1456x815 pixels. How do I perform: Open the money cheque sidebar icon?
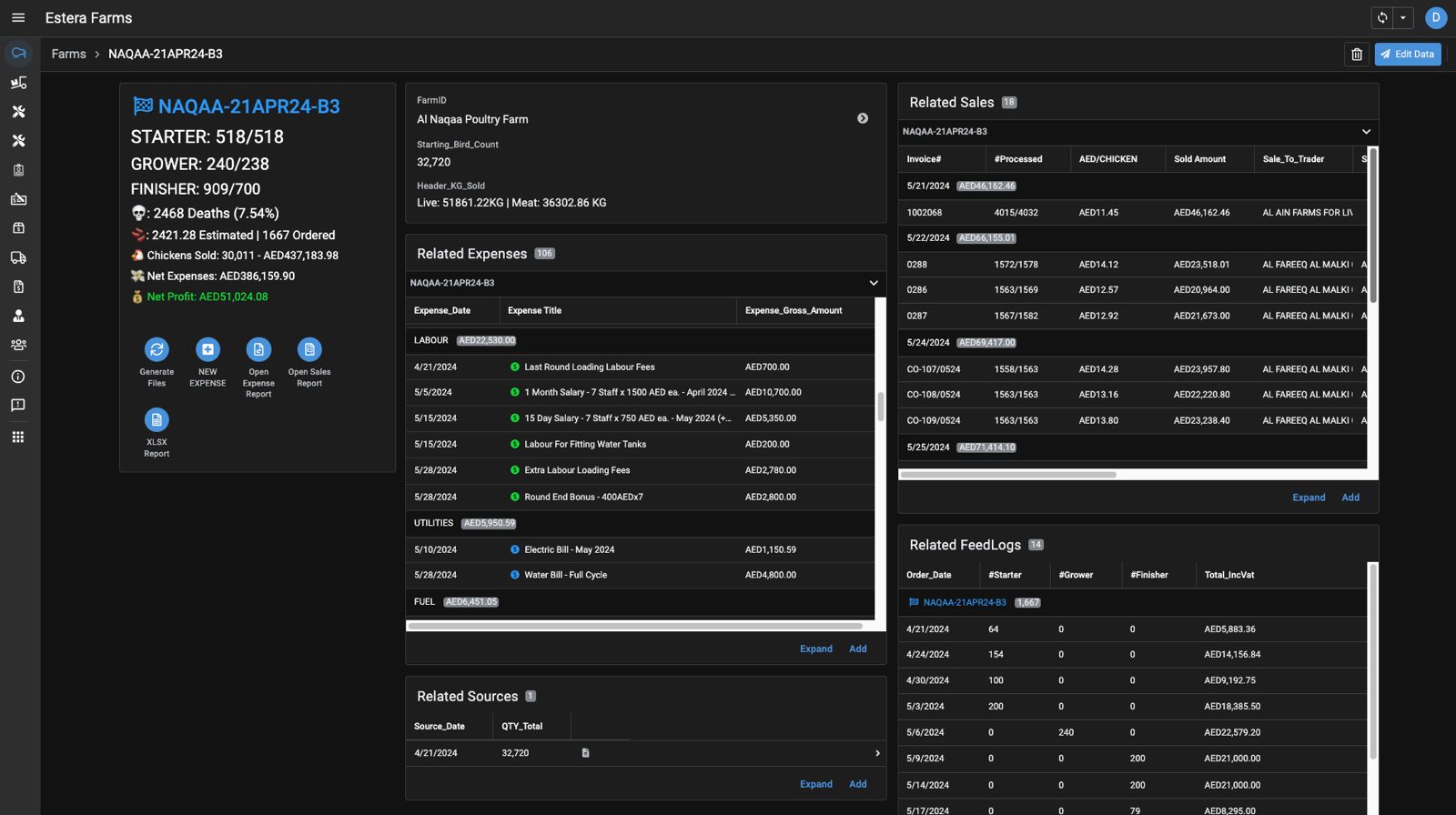(18, 199)
